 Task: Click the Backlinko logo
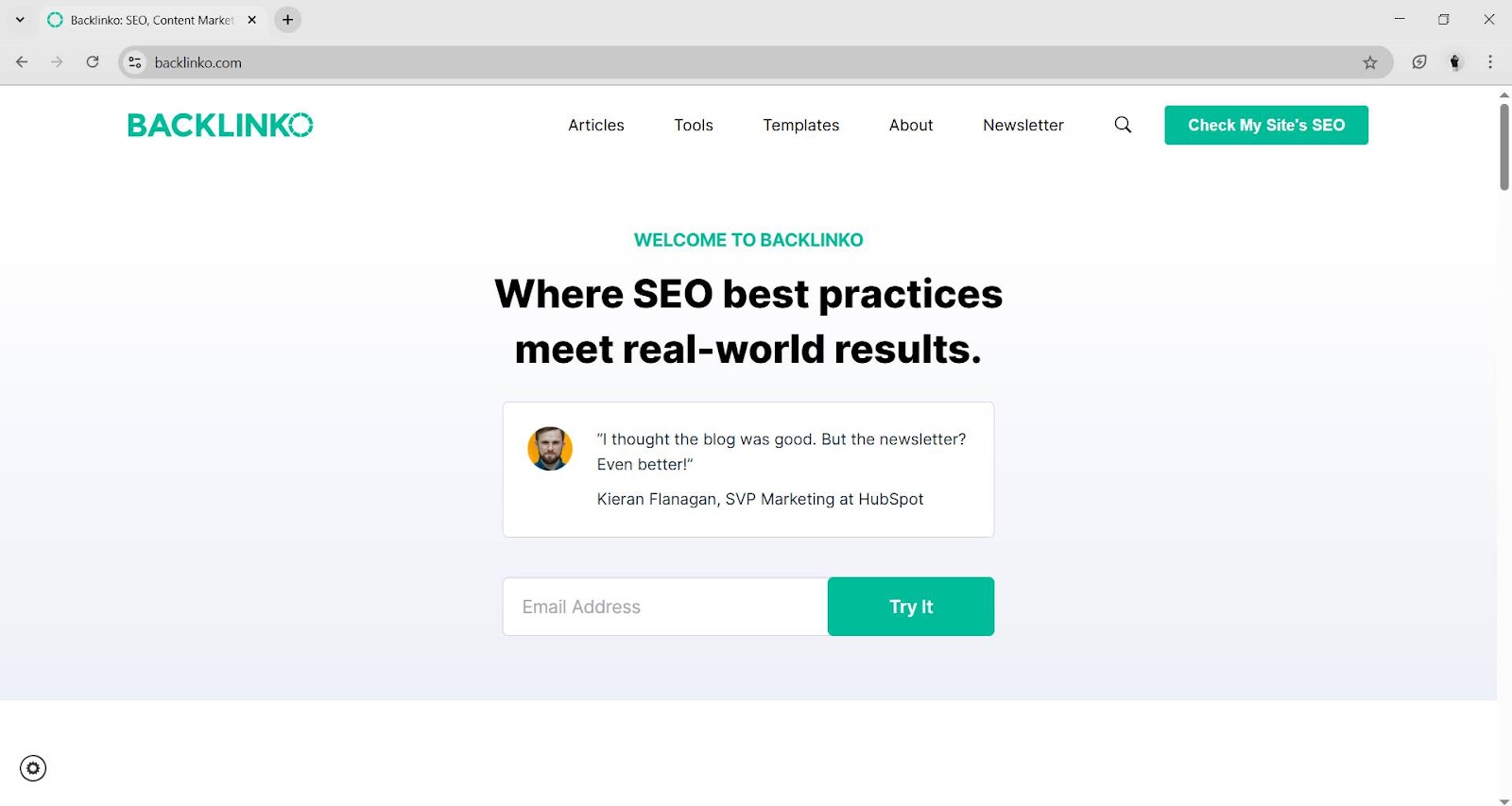(x=220, y=124)
